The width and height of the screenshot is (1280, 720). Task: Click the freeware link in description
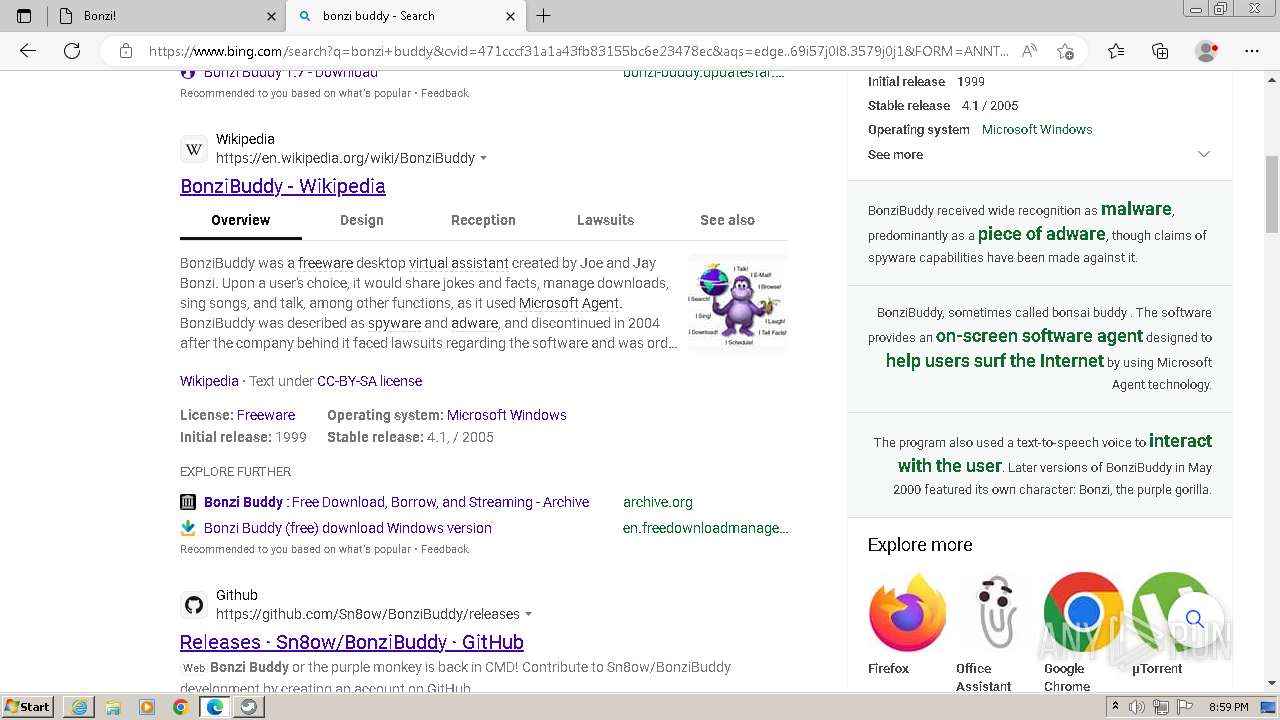tap(325, 263)
